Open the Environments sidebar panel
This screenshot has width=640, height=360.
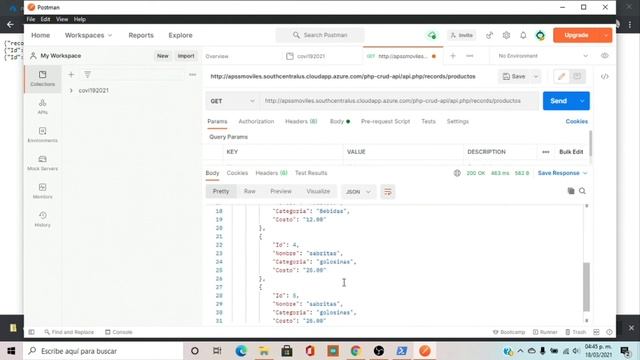[x=42, y=135]
